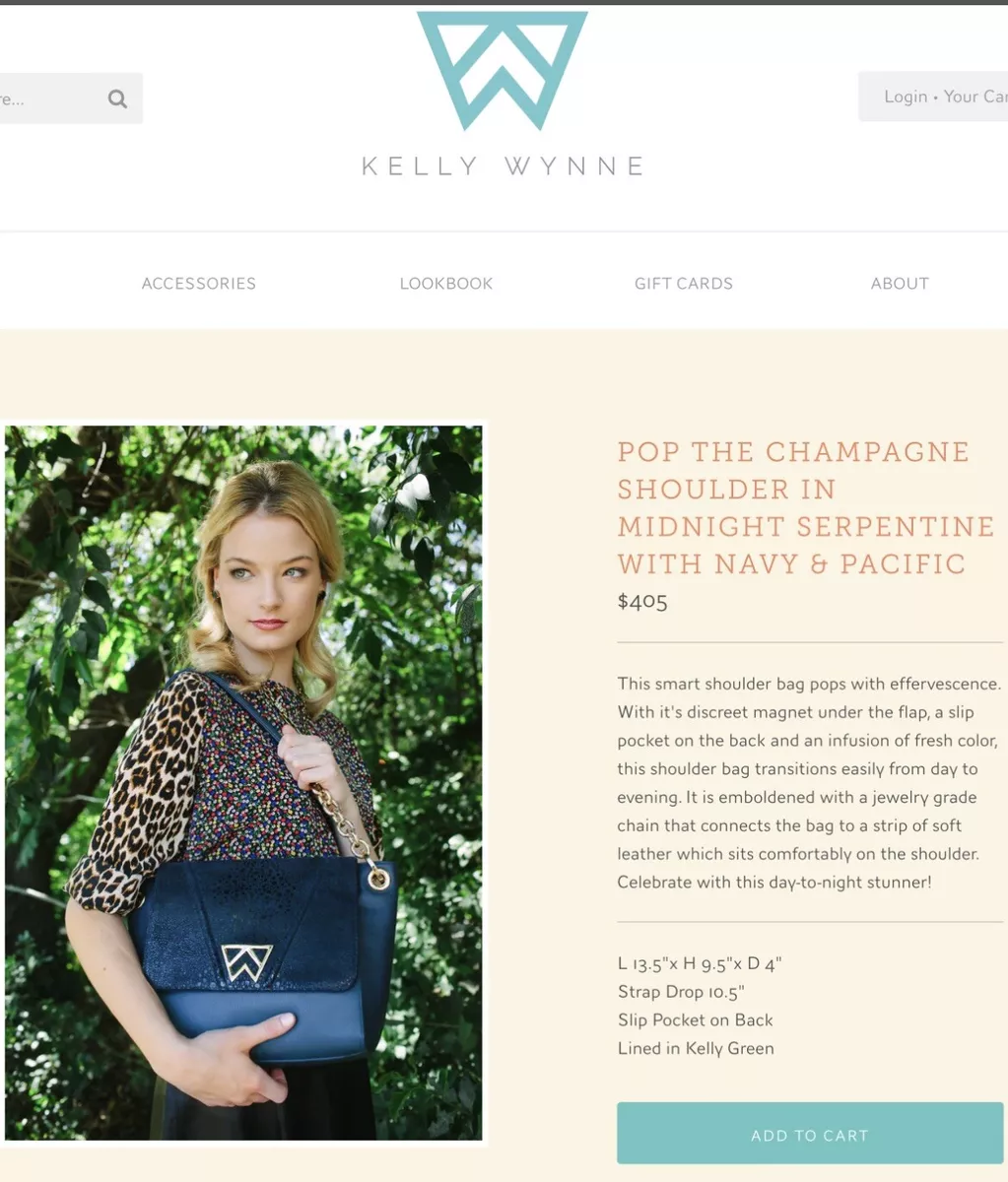Click the Login link
The height and width of the screenshot is (1182, 1008).
point(906,97)
